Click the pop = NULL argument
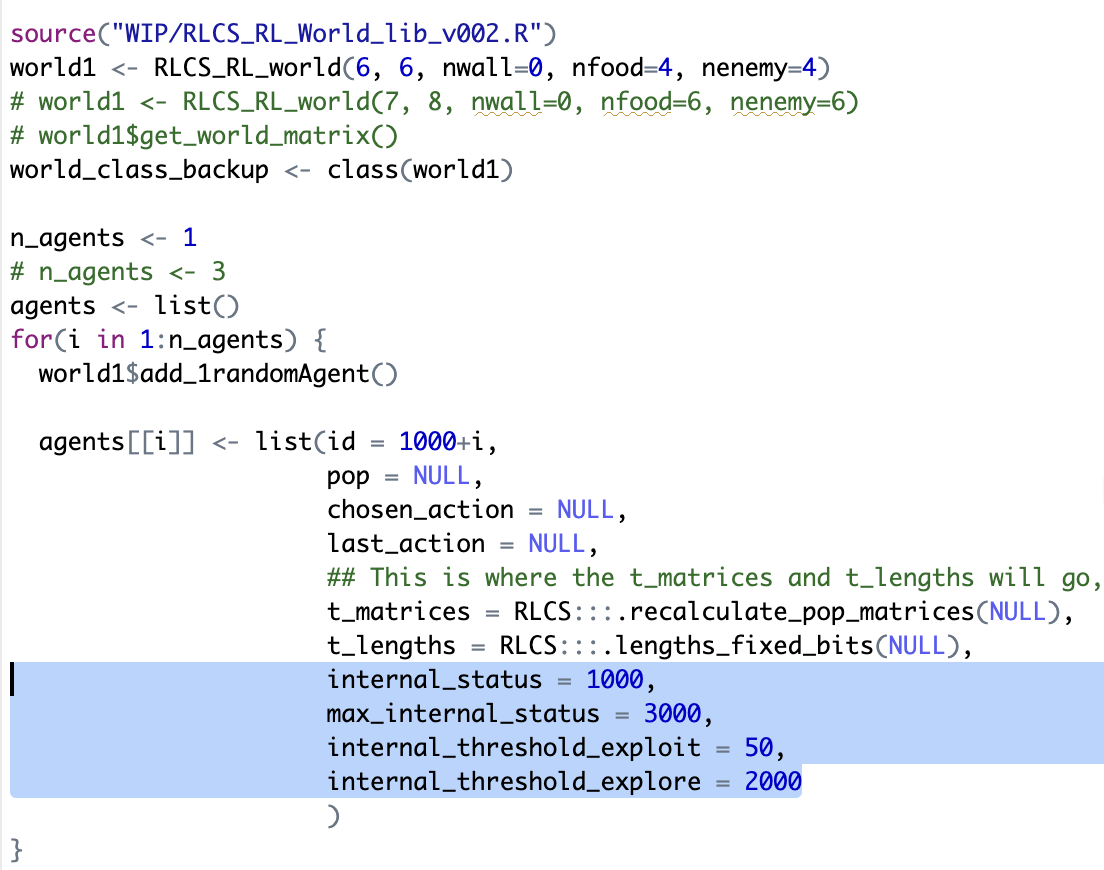Viewport: 1104px width, 870px height. pos(391,475)
